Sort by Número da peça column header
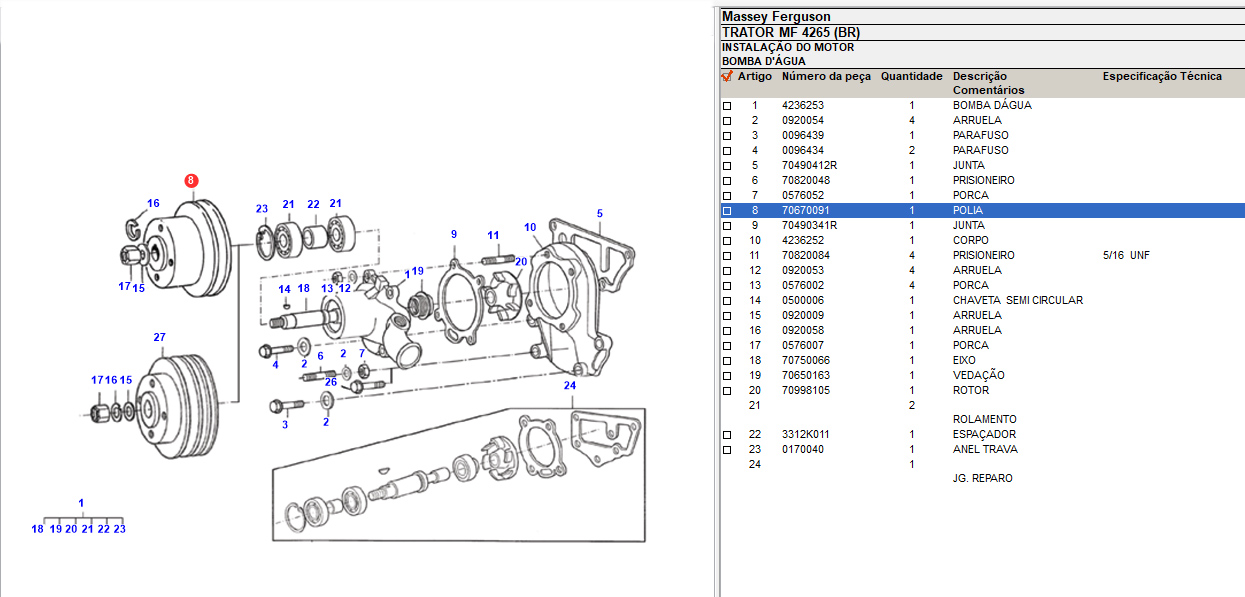 (x=826, y=76)
